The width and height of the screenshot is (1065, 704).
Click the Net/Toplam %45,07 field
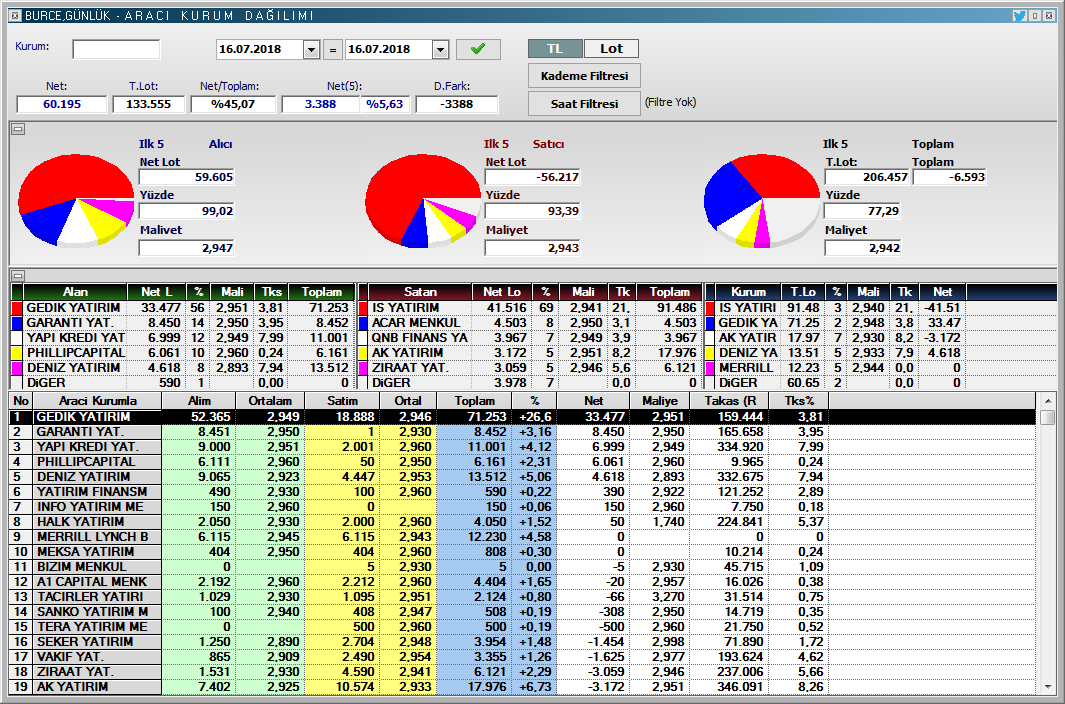point(233,104)
